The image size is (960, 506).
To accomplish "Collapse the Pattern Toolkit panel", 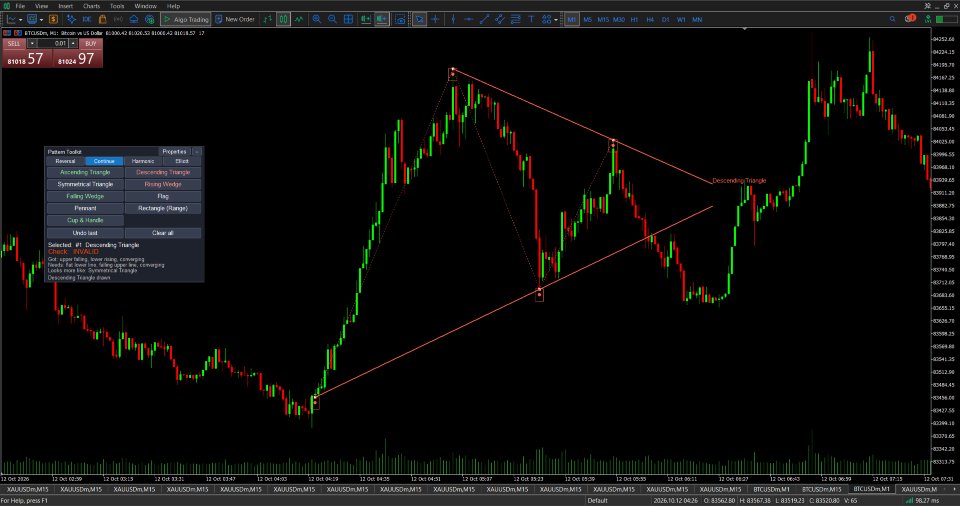I will (x=197, y=151).
